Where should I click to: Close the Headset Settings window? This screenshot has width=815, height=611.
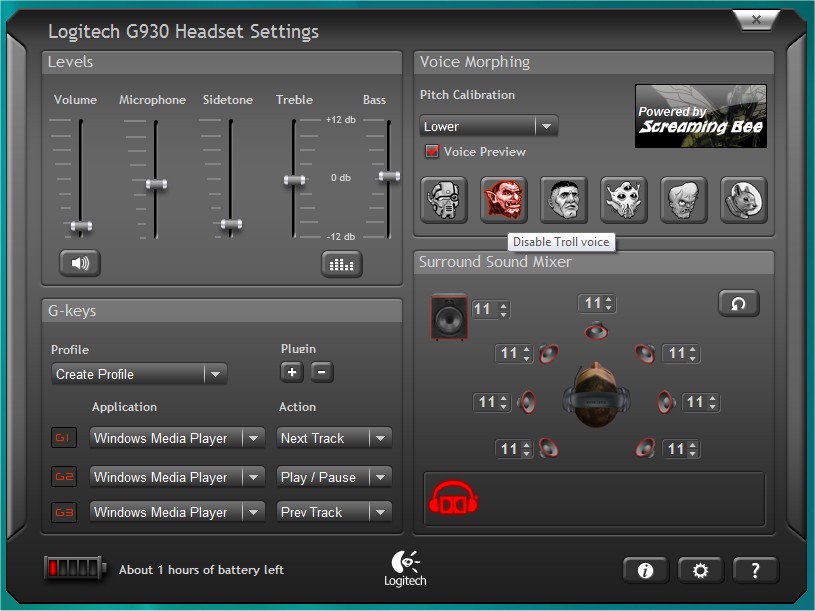(756, 20)
